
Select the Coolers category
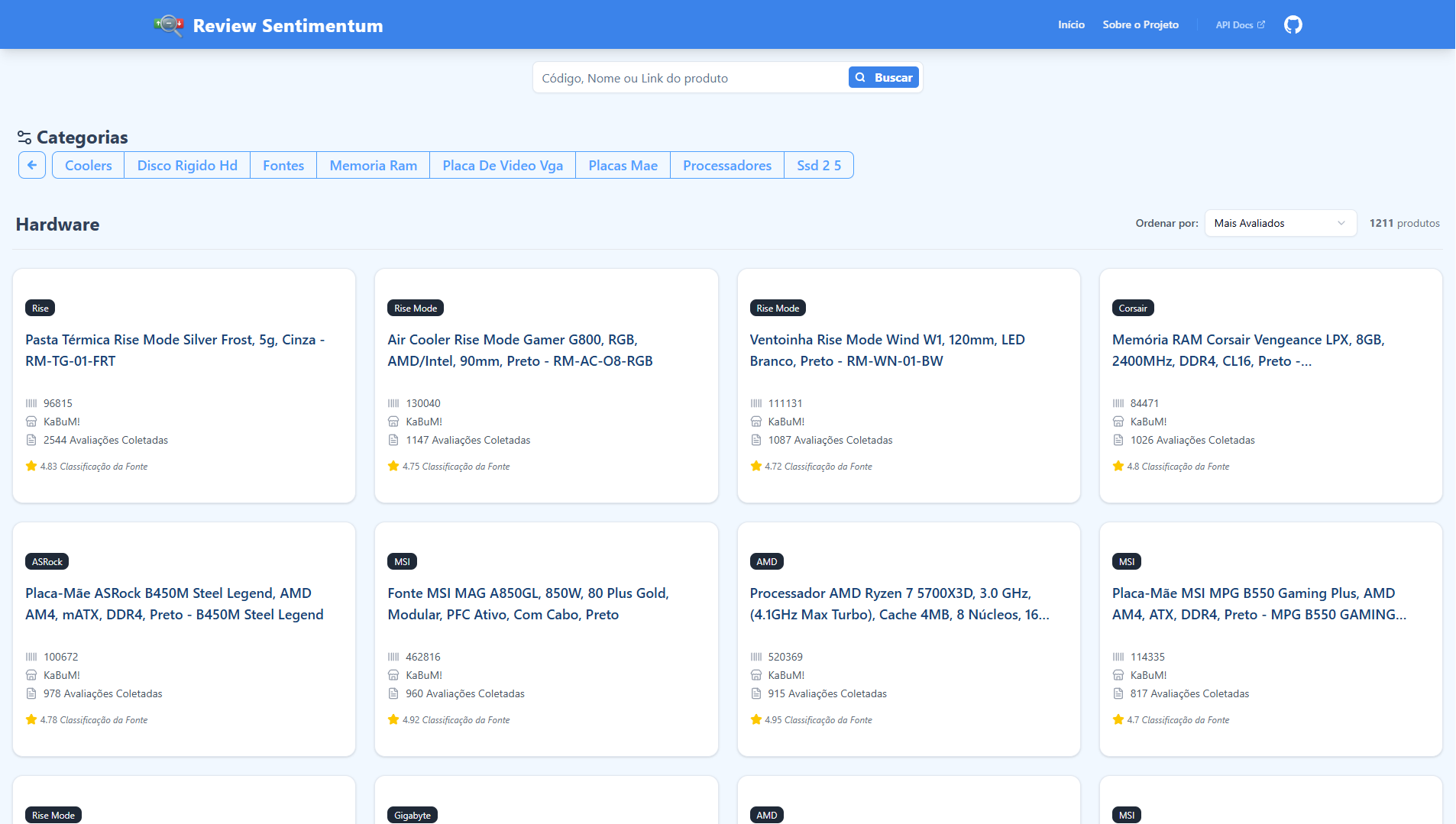[x=89, y=165]
